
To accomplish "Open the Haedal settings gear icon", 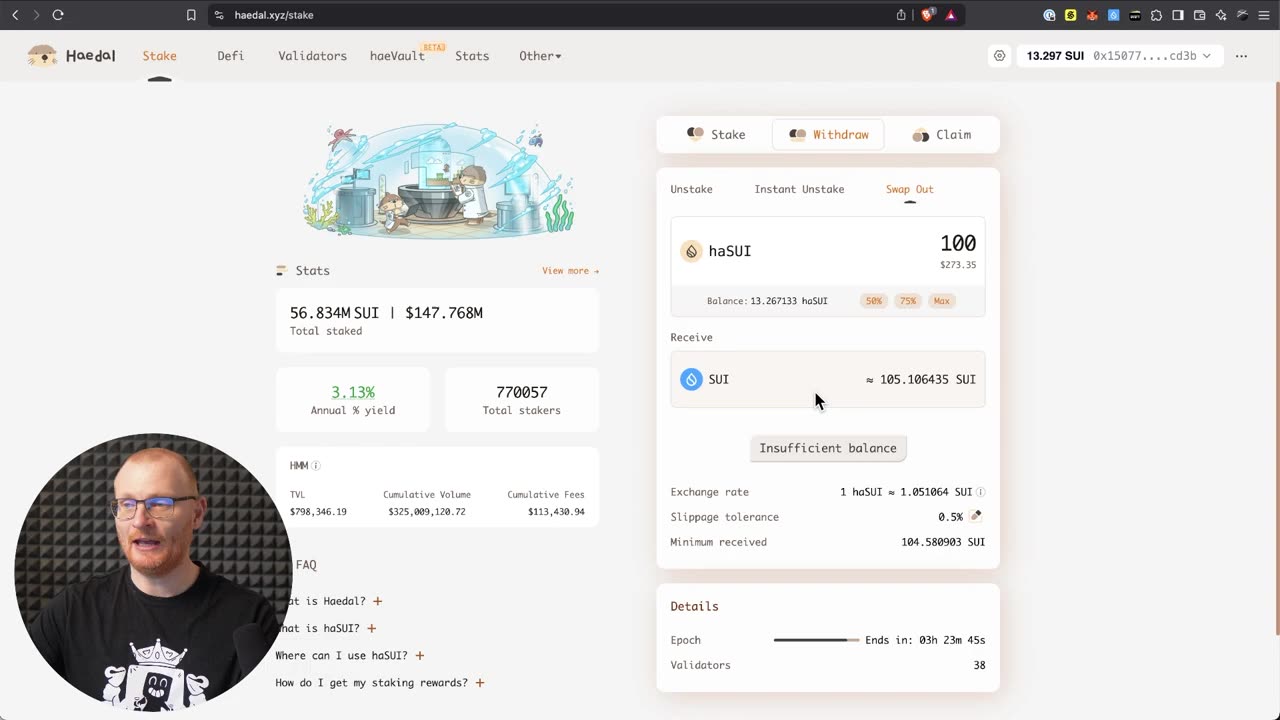I will [999, 56].
